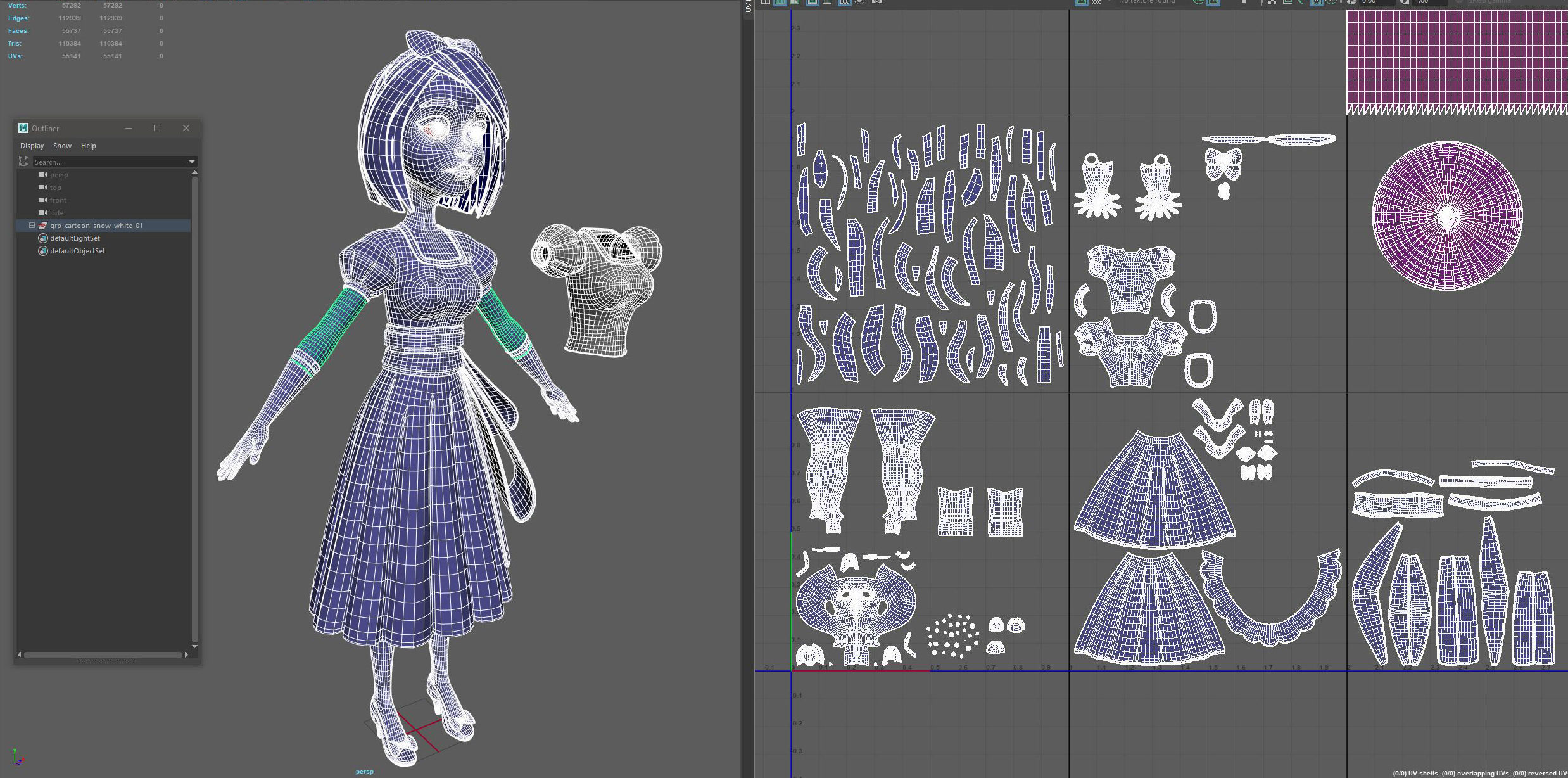Expand the grp_cartoon_snow_white_01 group
The image size is (1568, 778).
[32, 226]
